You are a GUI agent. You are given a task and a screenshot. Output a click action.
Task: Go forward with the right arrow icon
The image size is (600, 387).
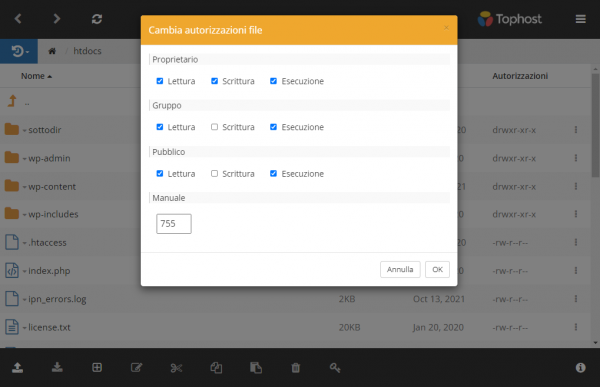click(57, 18)
